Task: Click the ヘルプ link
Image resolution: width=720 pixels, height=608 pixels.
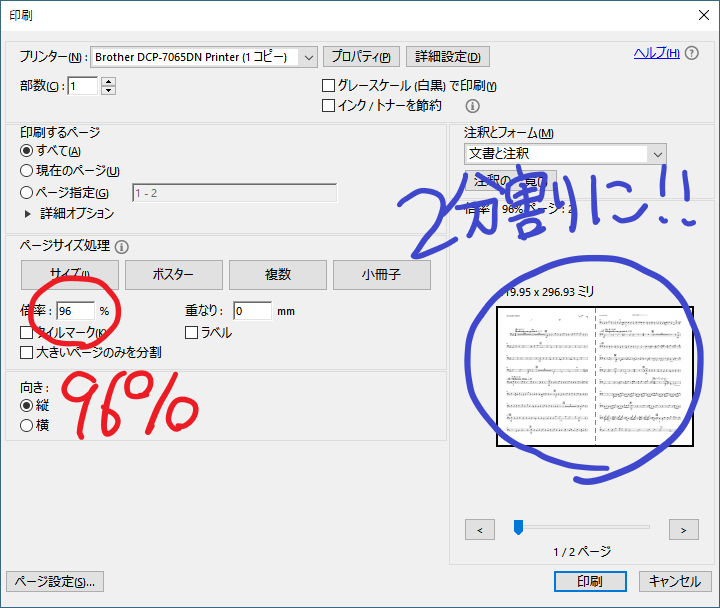Action: pyautogui.click(x=657, y=53)
